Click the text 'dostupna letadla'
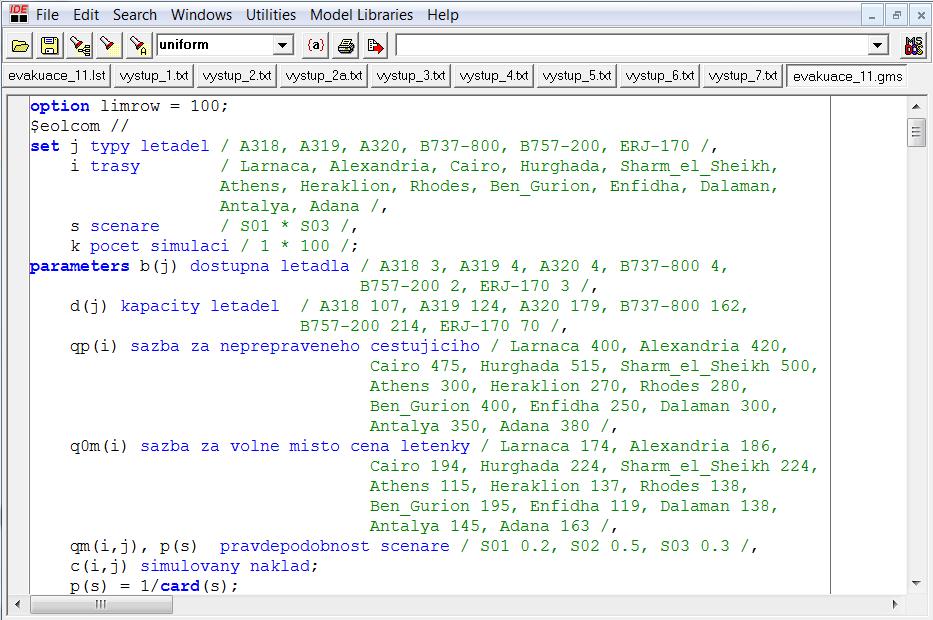 [x=269, y=266]
